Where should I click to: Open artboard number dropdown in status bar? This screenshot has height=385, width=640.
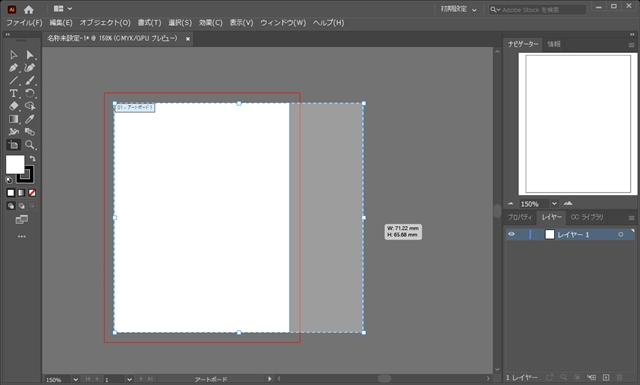tap(129, 380)
